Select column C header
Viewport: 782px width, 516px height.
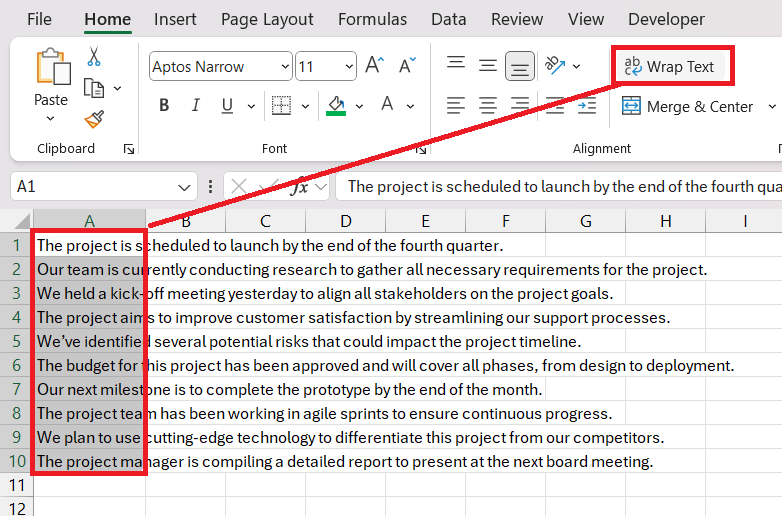coord(265,221)
